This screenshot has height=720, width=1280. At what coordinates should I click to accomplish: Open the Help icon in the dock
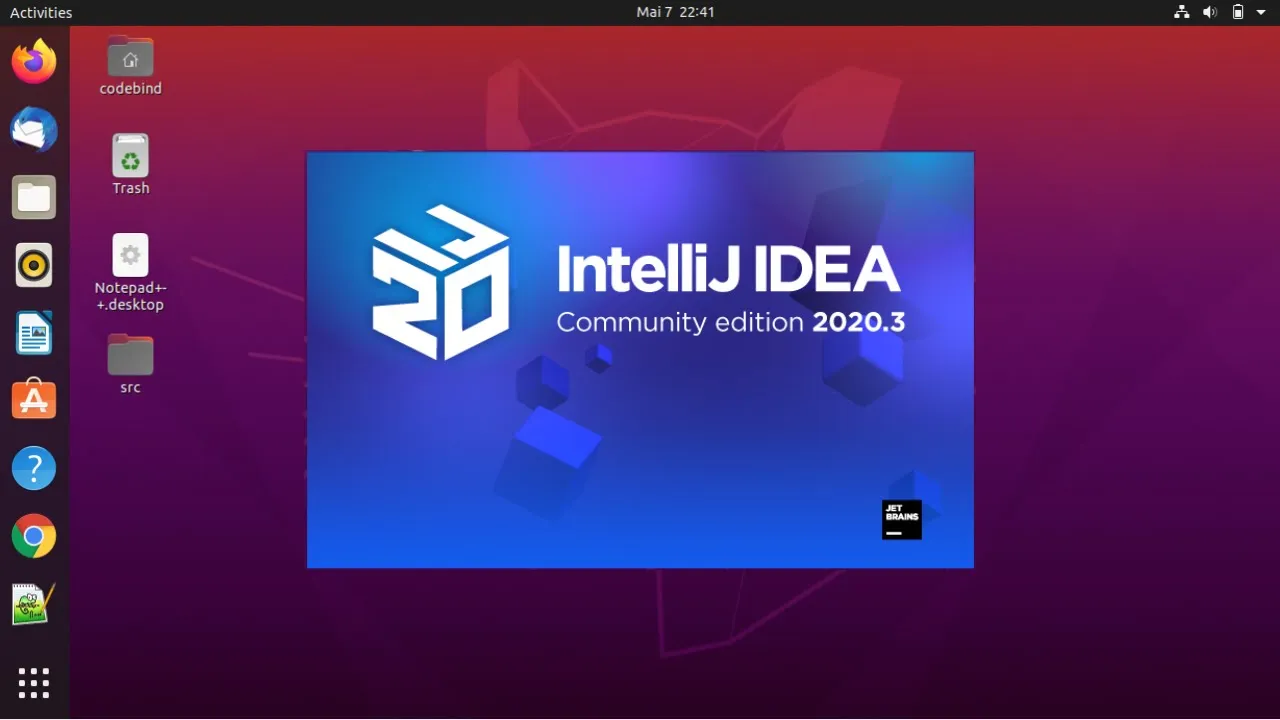(x=34, y=468)
